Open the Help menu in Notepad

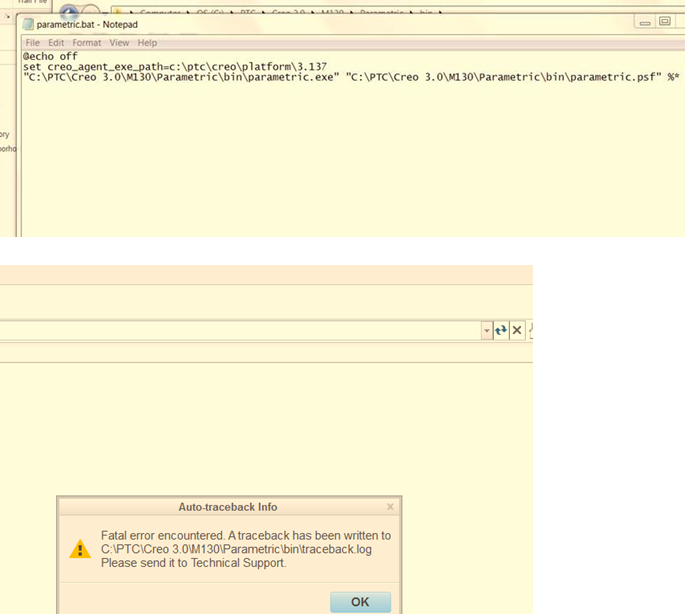(x=147, y=43)
